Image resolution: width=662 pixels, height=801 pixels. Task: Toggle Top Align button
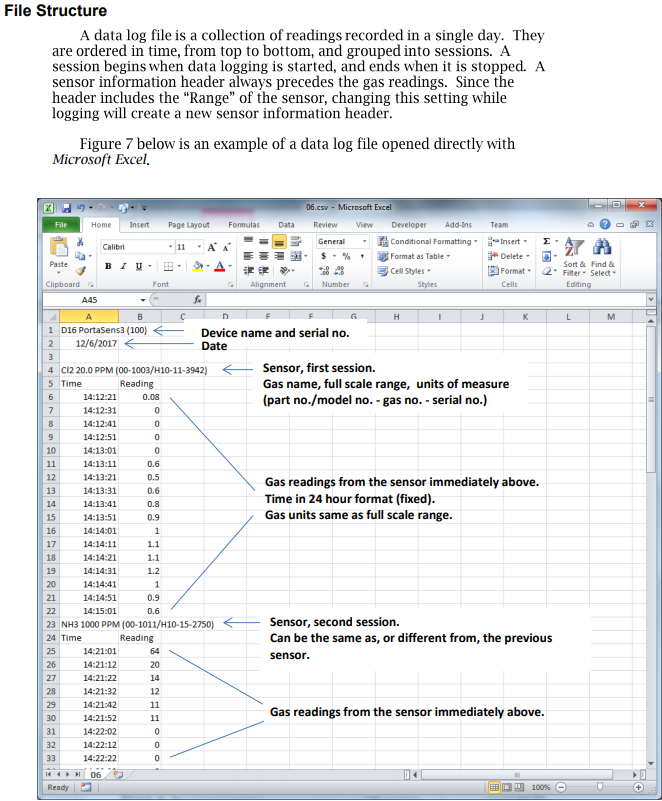click(x=248, y=240)
